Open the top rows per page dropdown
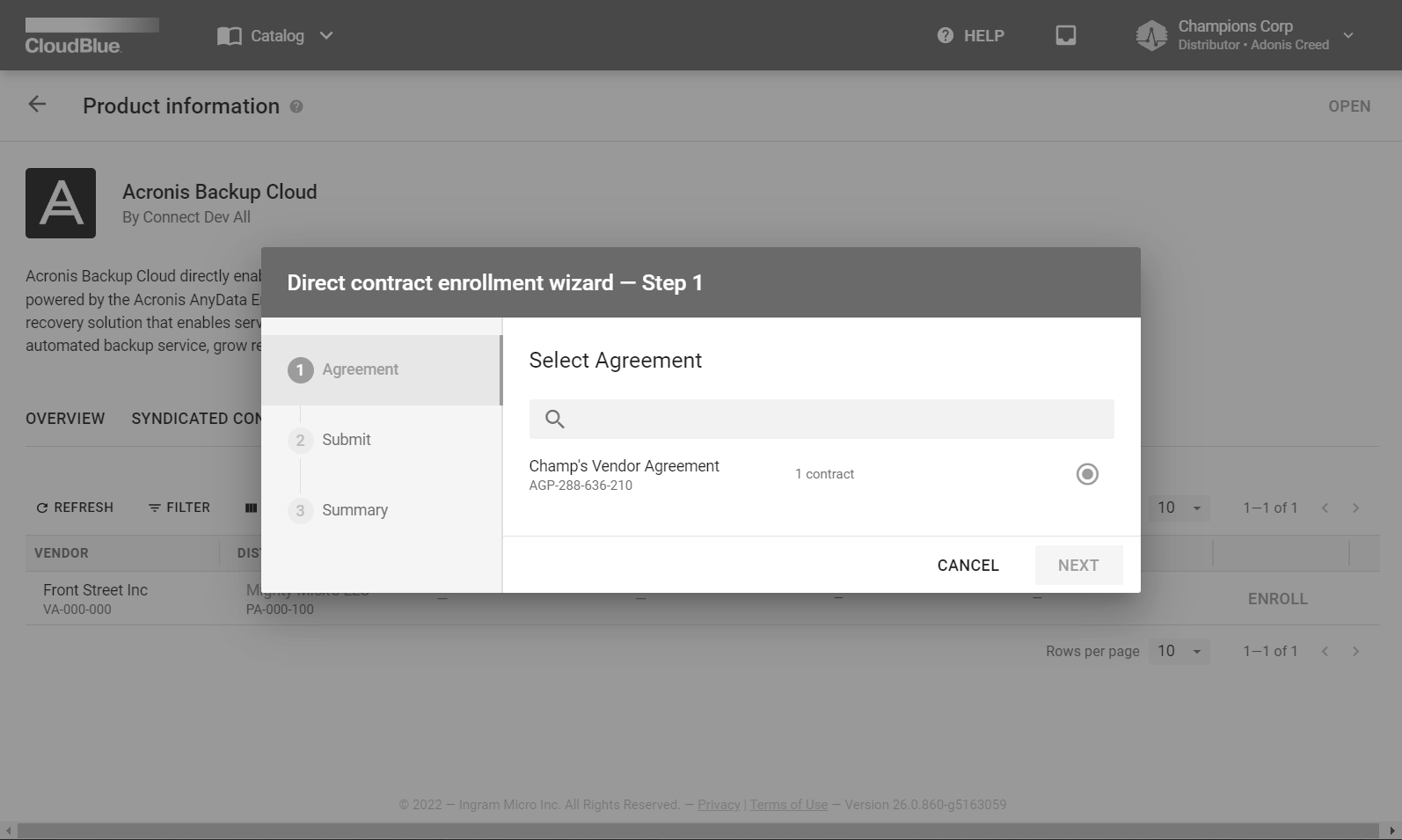Viewport: 1402px width, 840px height. click(1179, 508)
